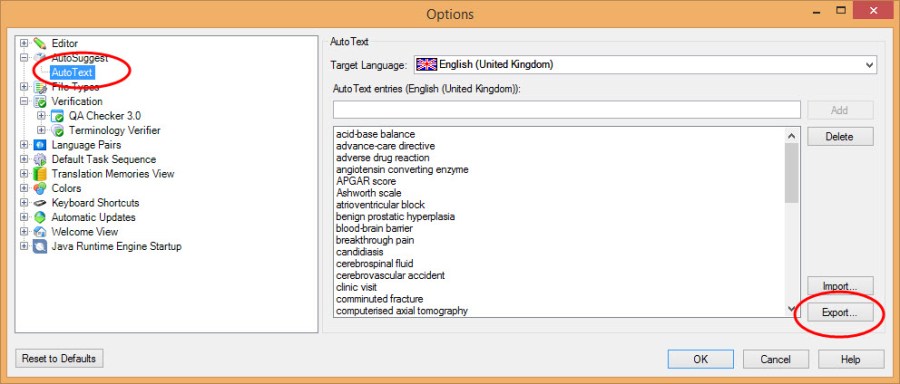The width and height of the screenshot is (900, 384).
Task: Click the Java Runtime Engine Startup icon
Action: click(40, 246)
